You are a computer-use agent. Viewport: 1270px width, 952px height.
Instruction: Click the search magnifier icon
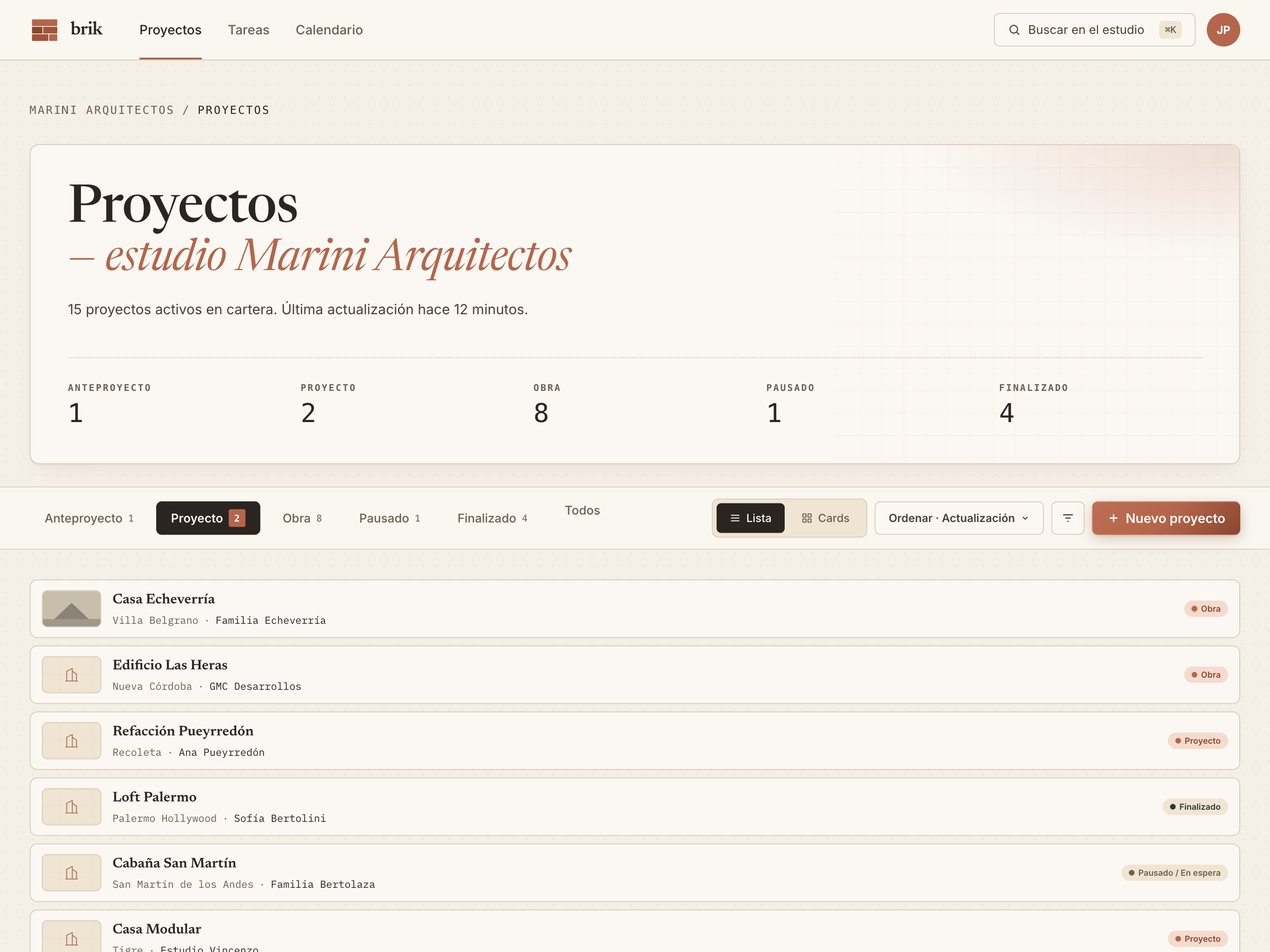point(1014,30)
